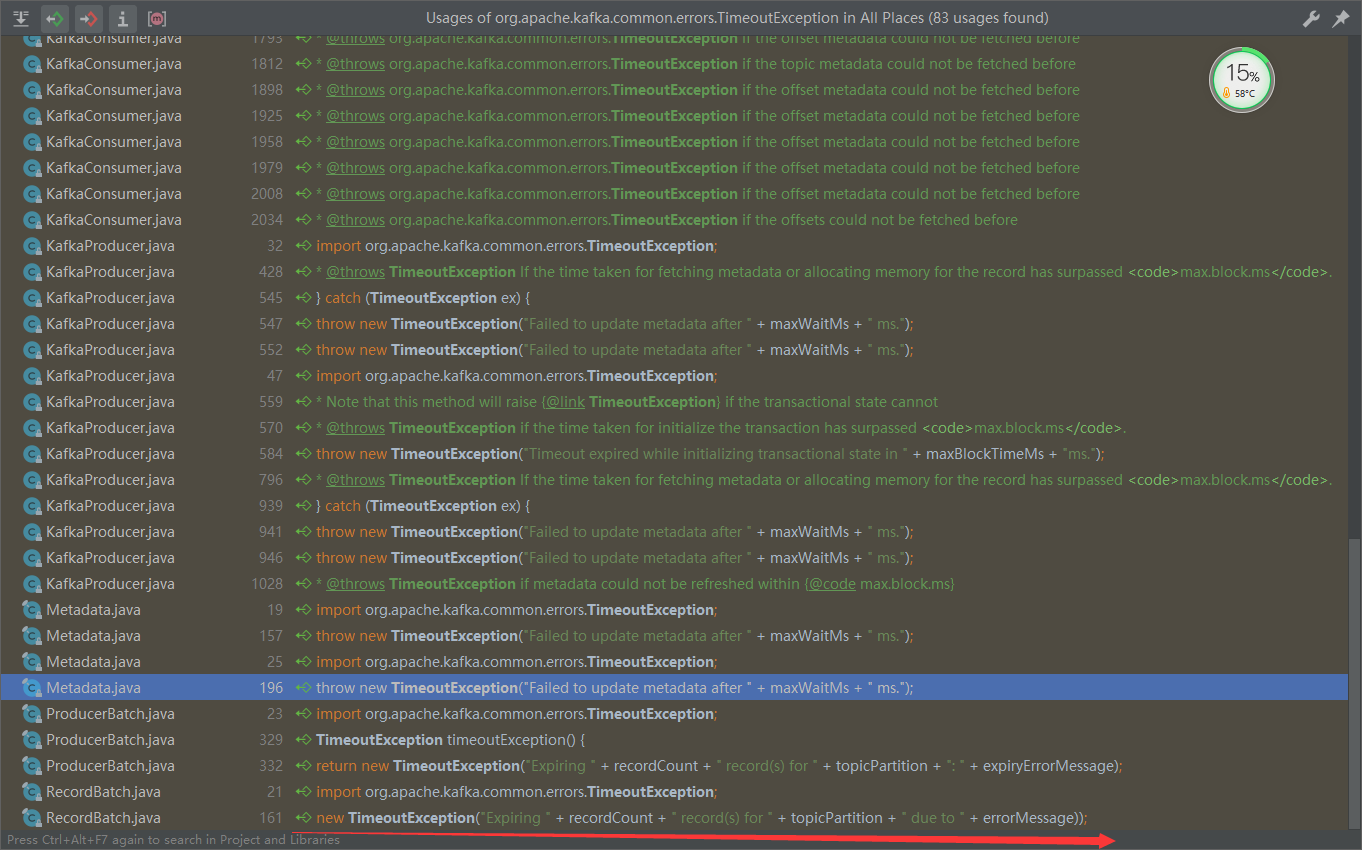This screenshot has height=850, width=1362.
Task: Click the usage arrow icon on KafkaProducer.java line 32
Action: 303,246
